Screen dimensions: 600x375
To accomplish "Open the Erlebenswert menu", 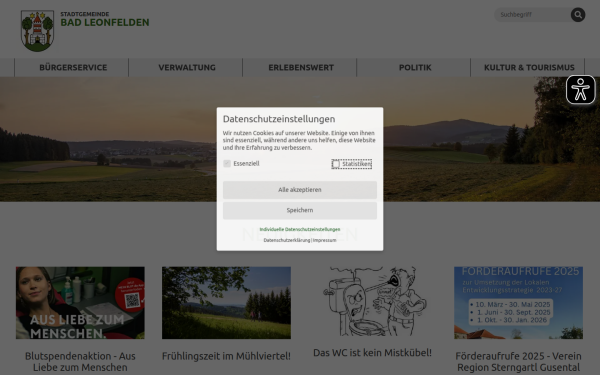I will pyautogui.click(x=301, y=68).
